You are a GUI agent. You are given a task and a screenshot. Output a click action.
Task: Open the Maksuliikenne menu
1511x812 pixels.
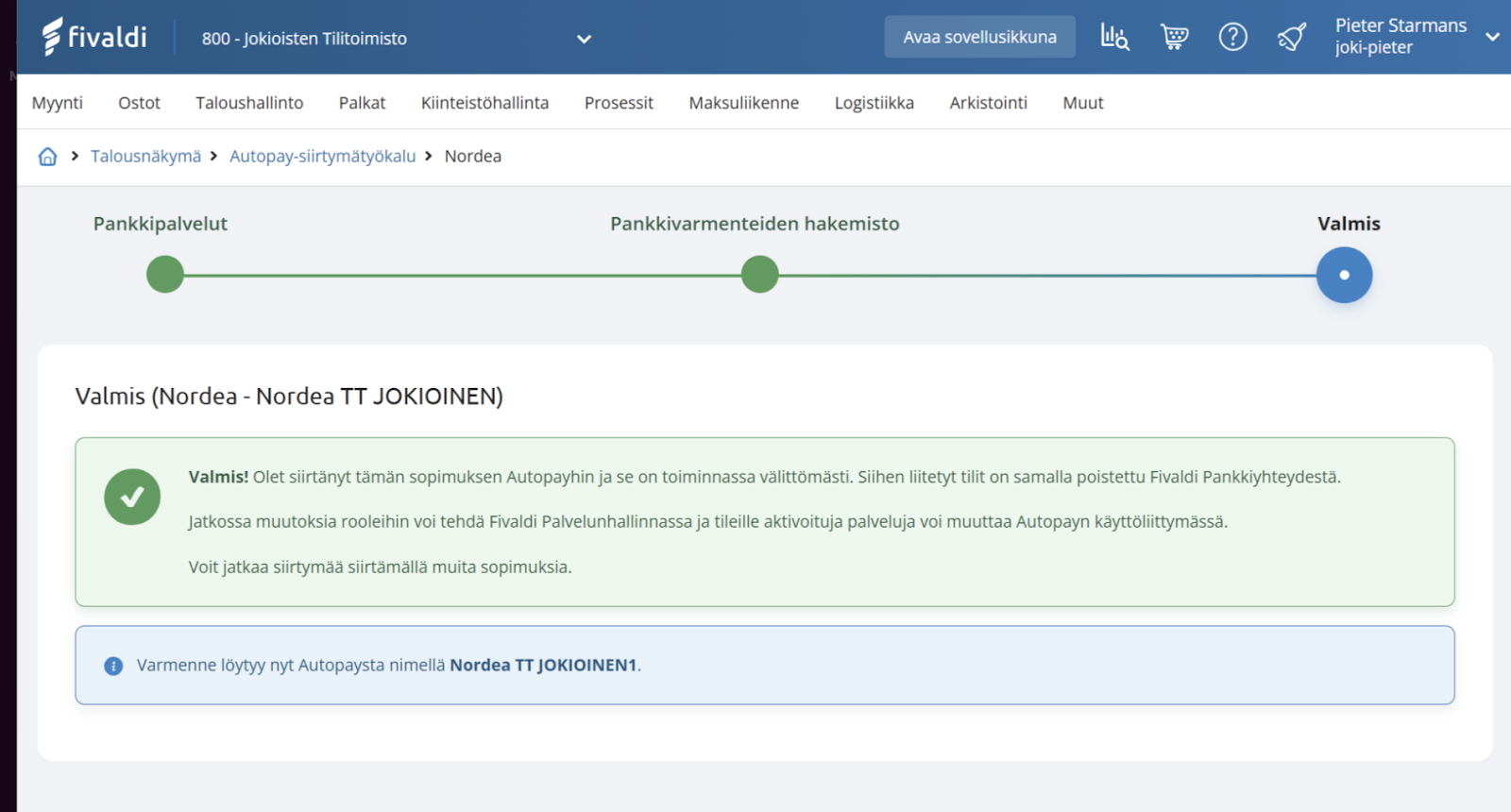[x=744, y=103]
